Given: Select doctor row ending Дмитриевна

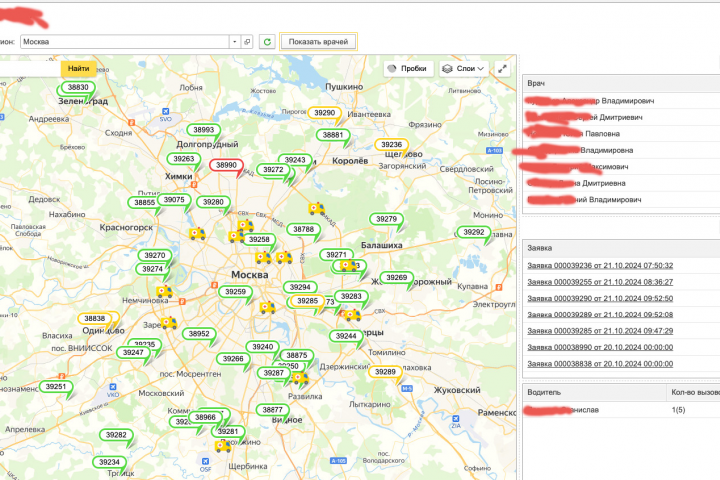Looking at the screenshot, I should pos(621,183).
